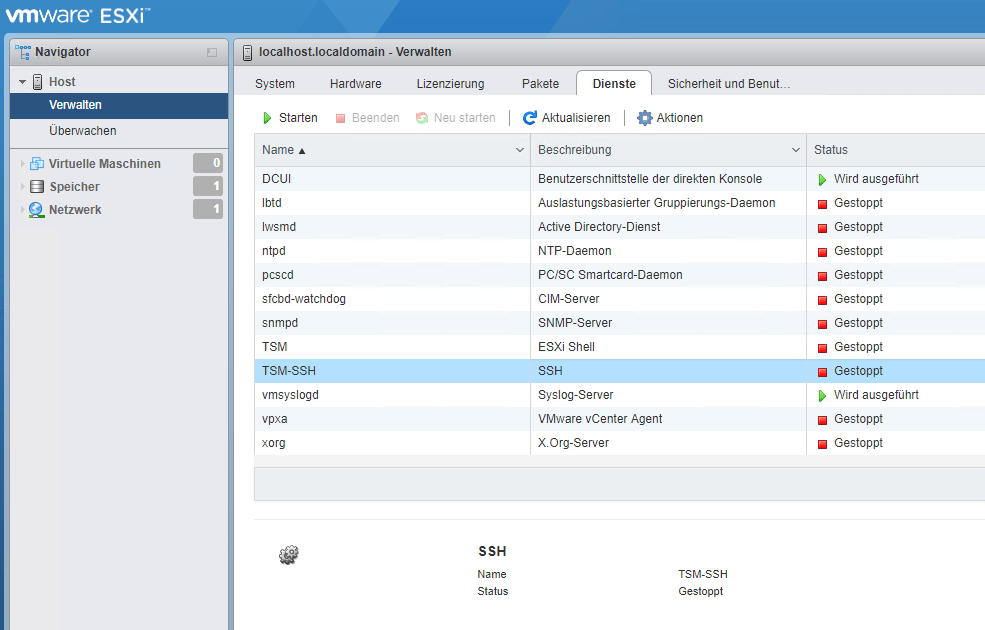Select the Lizenzierung tab
Image resolution: width=985 pixels, height=630 pixels.
pos(450,83)
